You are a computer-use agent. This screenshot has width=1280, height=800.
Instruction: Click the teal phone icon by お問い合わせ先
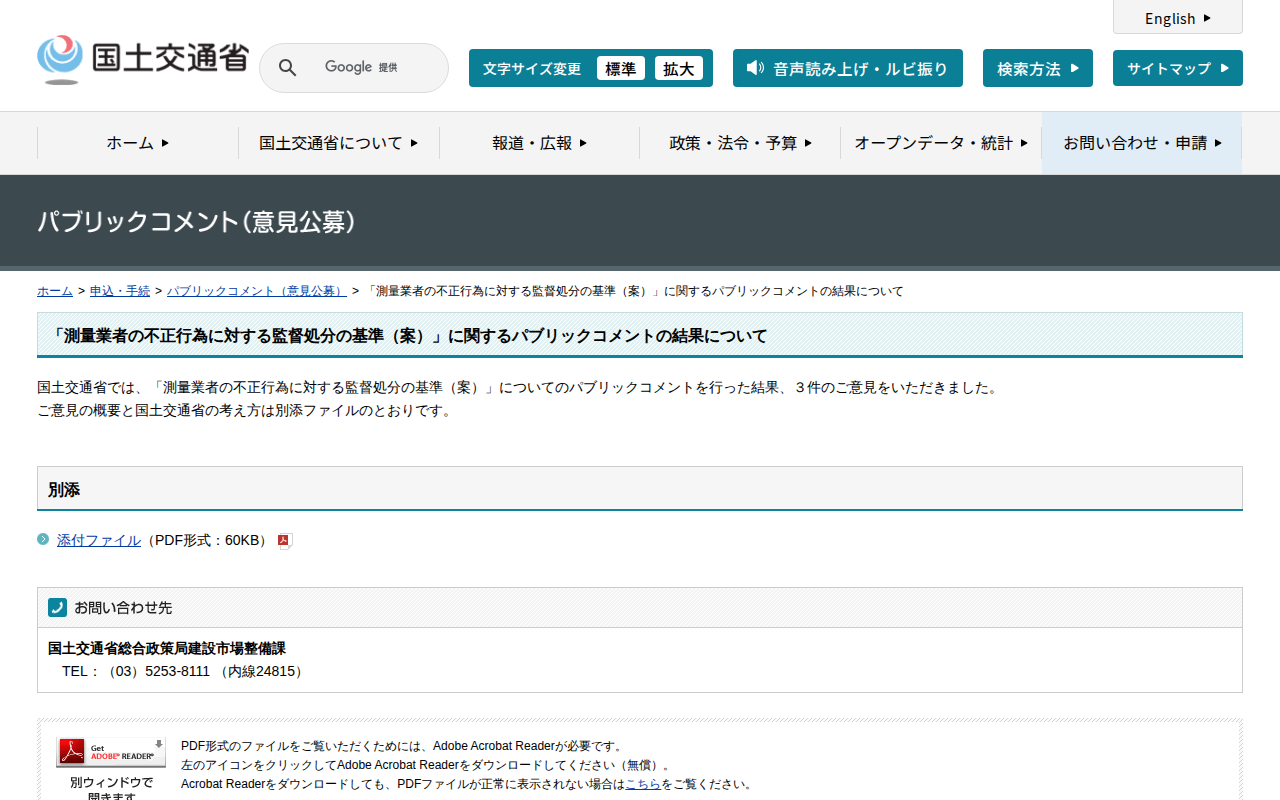click(57, 607)
